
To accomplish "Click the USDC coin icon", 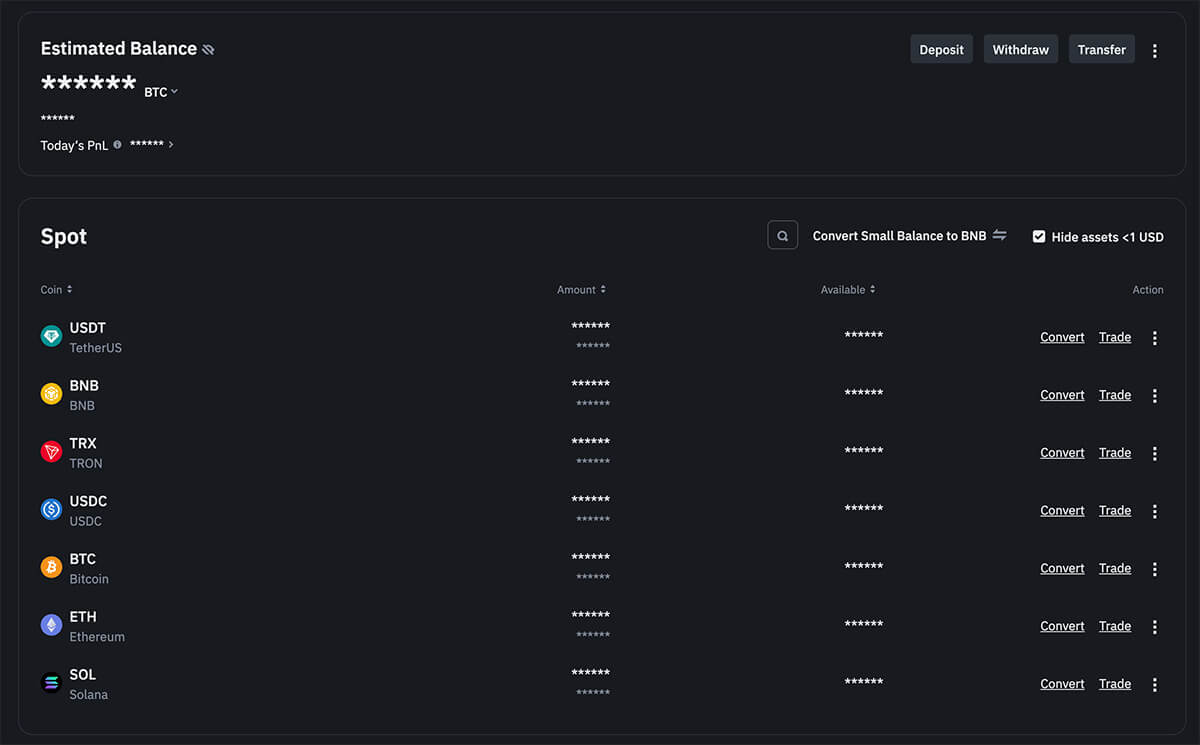I will [51, 510].
